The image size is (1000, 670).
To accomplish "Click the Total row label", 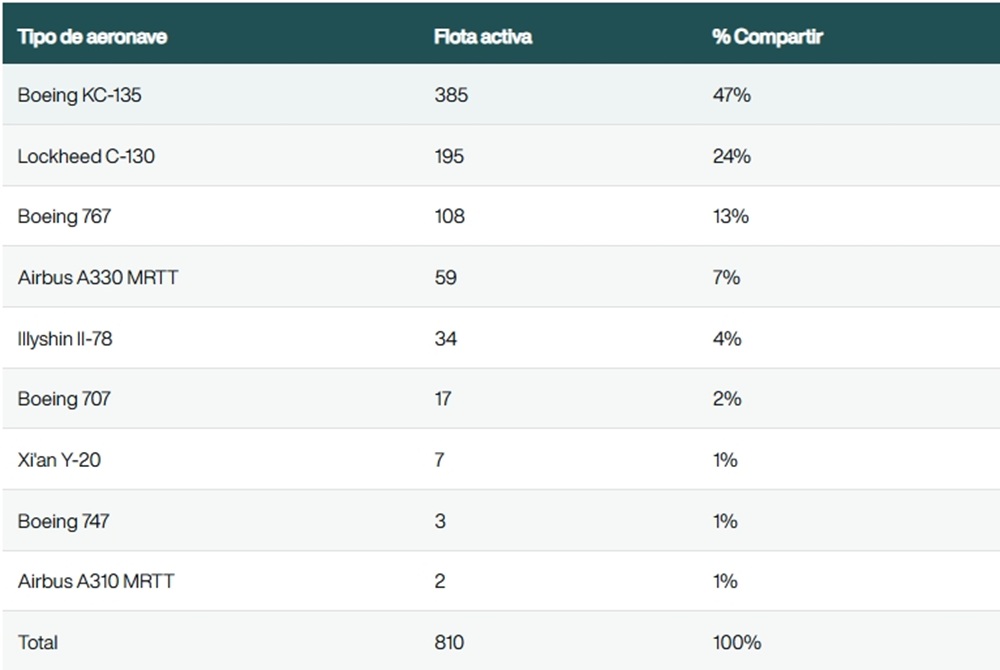I will 38,642.
